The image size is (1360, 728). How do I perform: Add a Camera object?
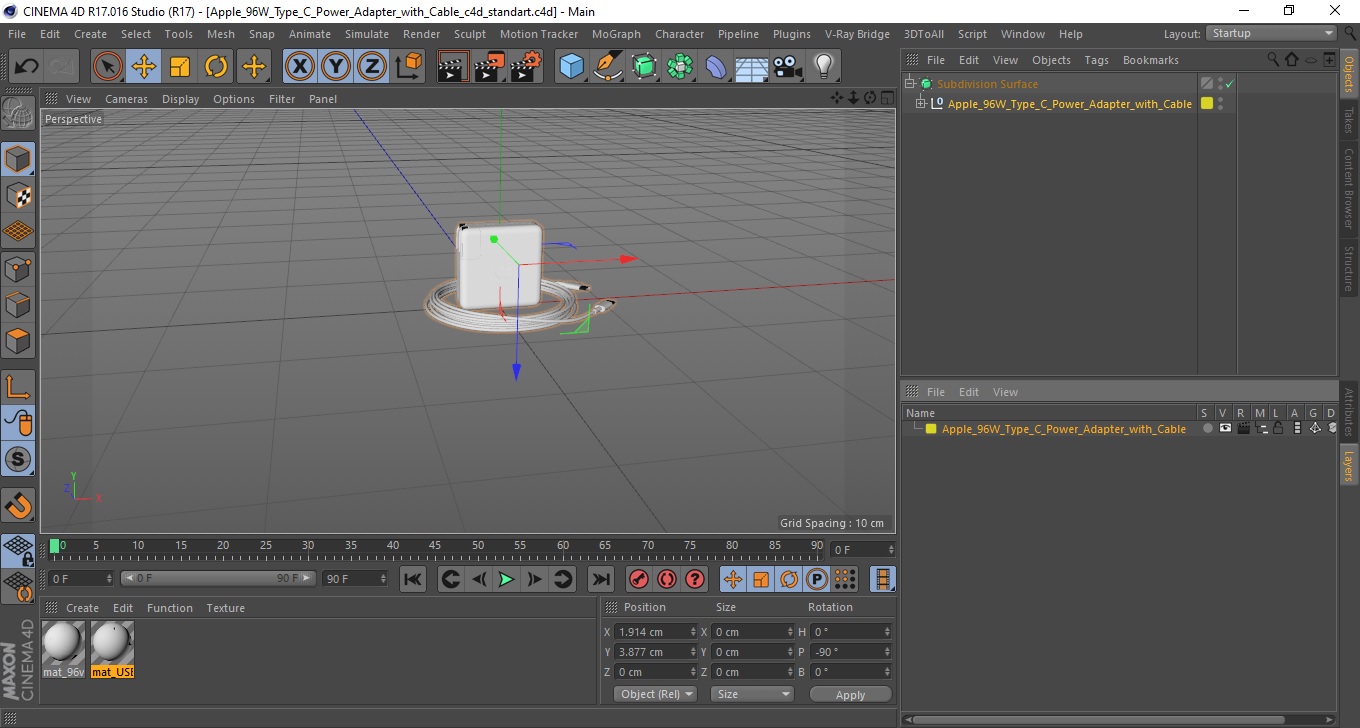tap(788, 67)
